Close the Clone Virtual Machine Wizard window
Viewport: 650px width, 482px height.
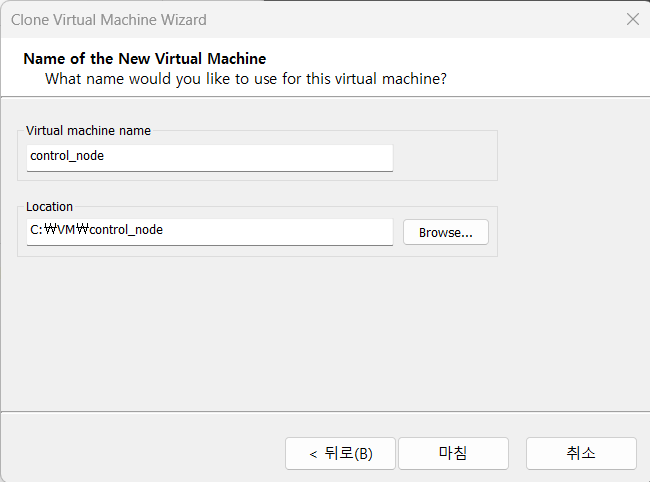coord(633,19)
